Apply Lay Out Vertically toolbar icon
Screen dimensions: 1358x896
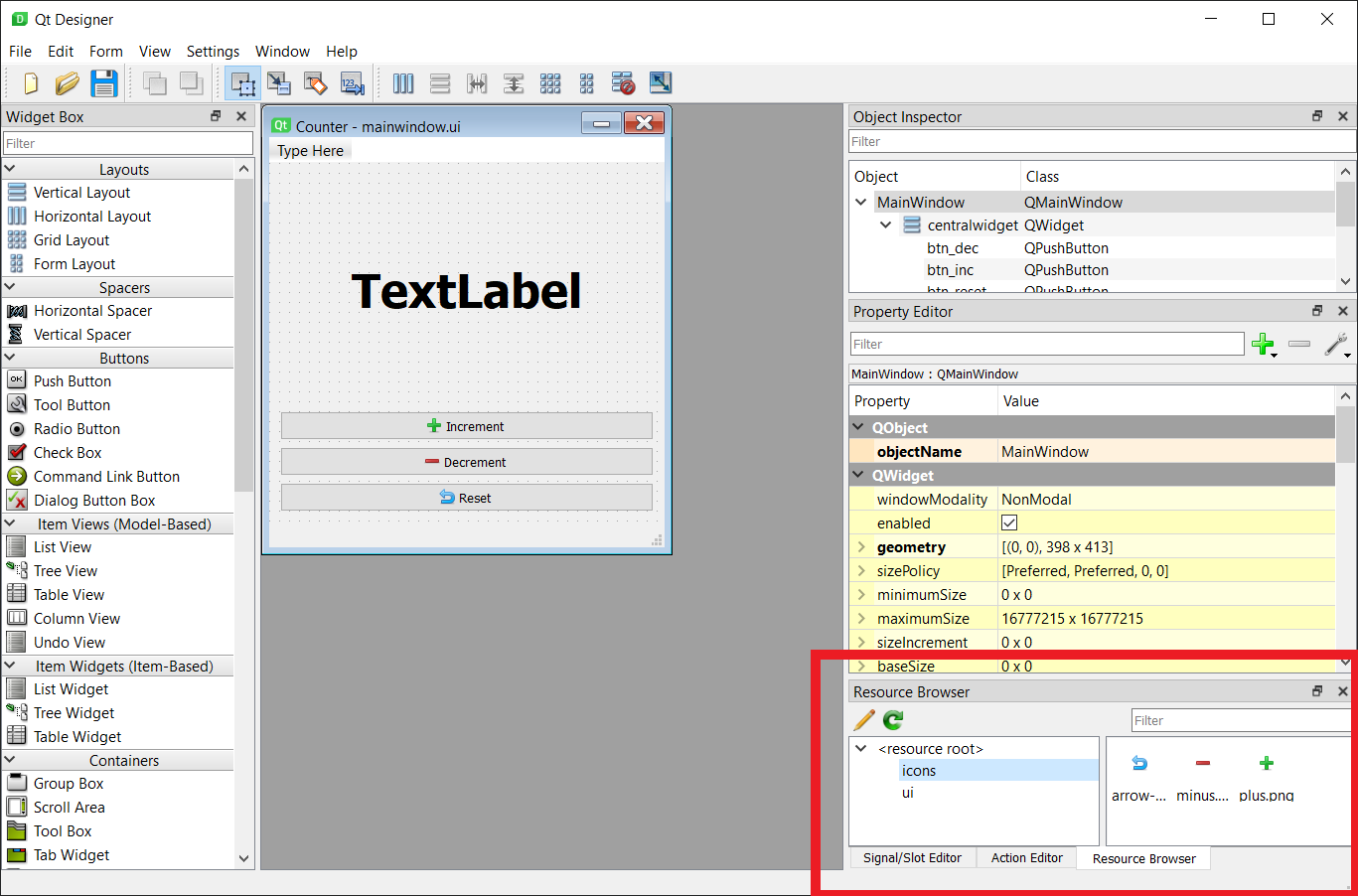click(x=440, y=83)
